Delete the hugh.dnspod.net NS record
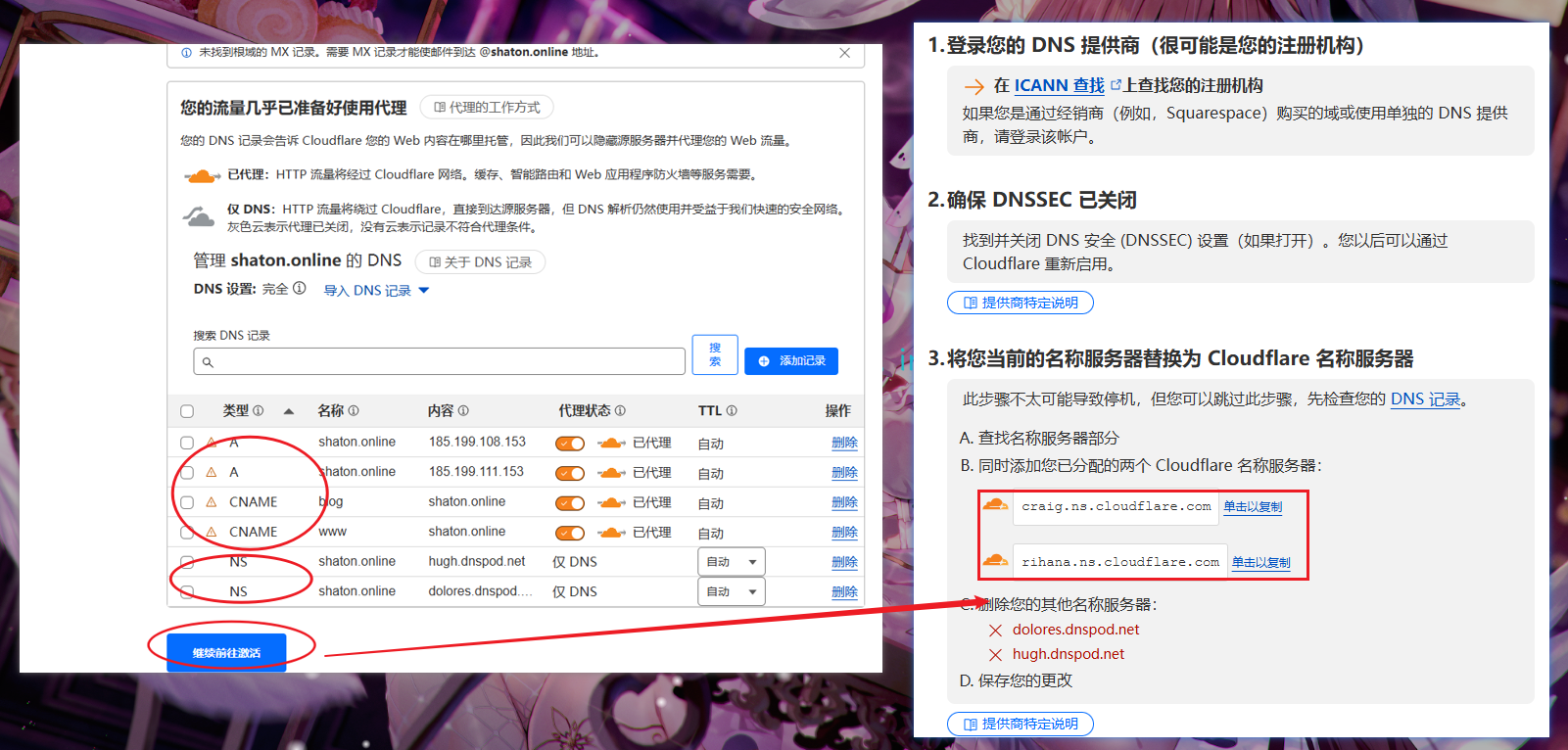This screenshot has width=1568, height=750. 844,562
